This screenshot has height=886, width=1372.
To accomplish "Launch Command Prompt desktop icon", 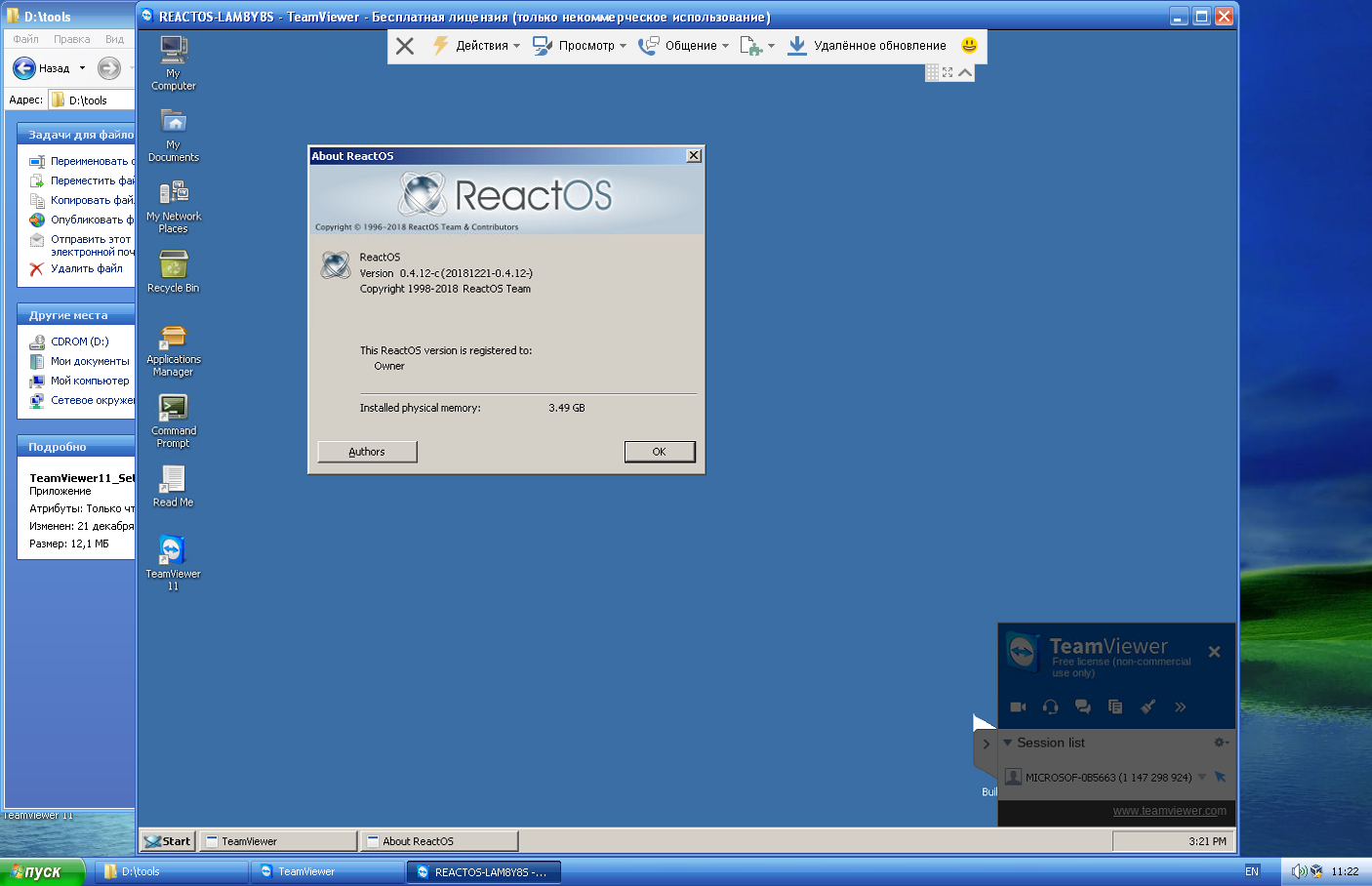I will [x=173, y=422].
